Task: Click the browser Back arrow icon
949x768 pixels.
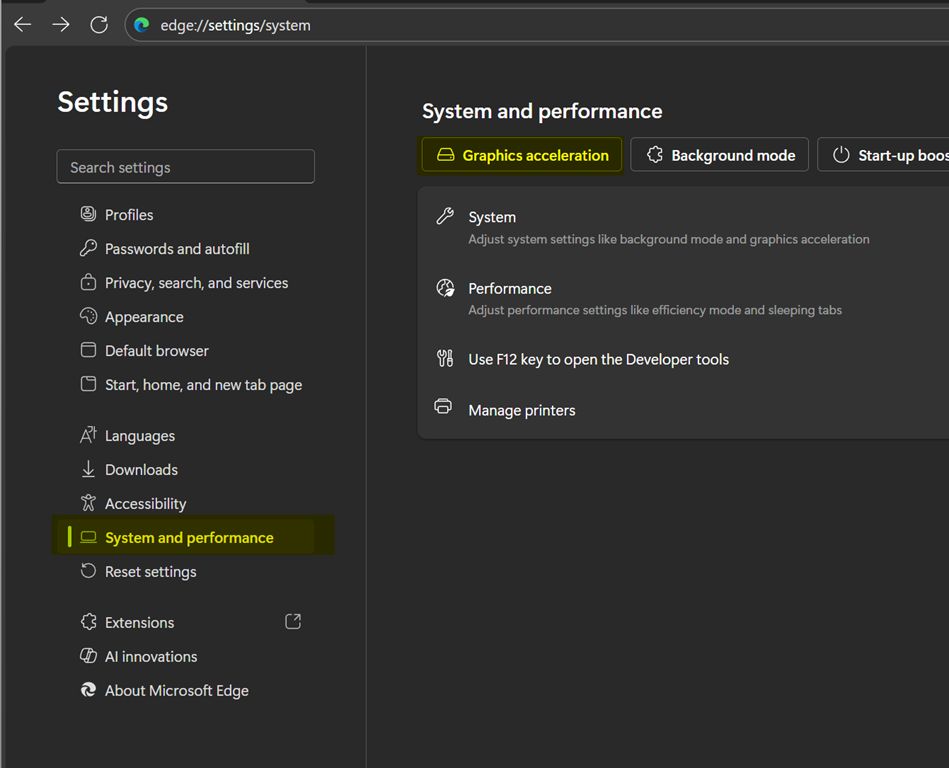Action: click(23, 25)
